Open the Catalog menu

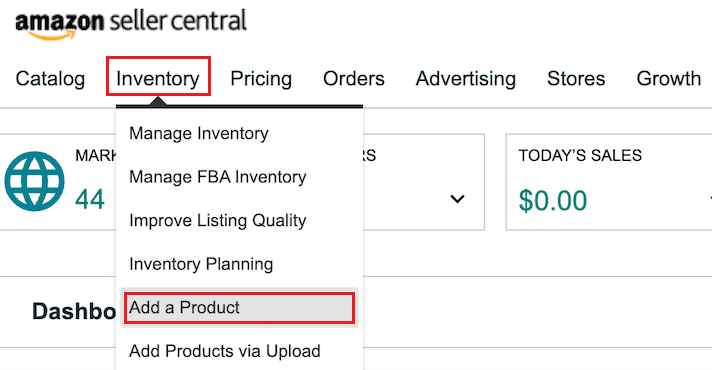(x=50, y=79)
